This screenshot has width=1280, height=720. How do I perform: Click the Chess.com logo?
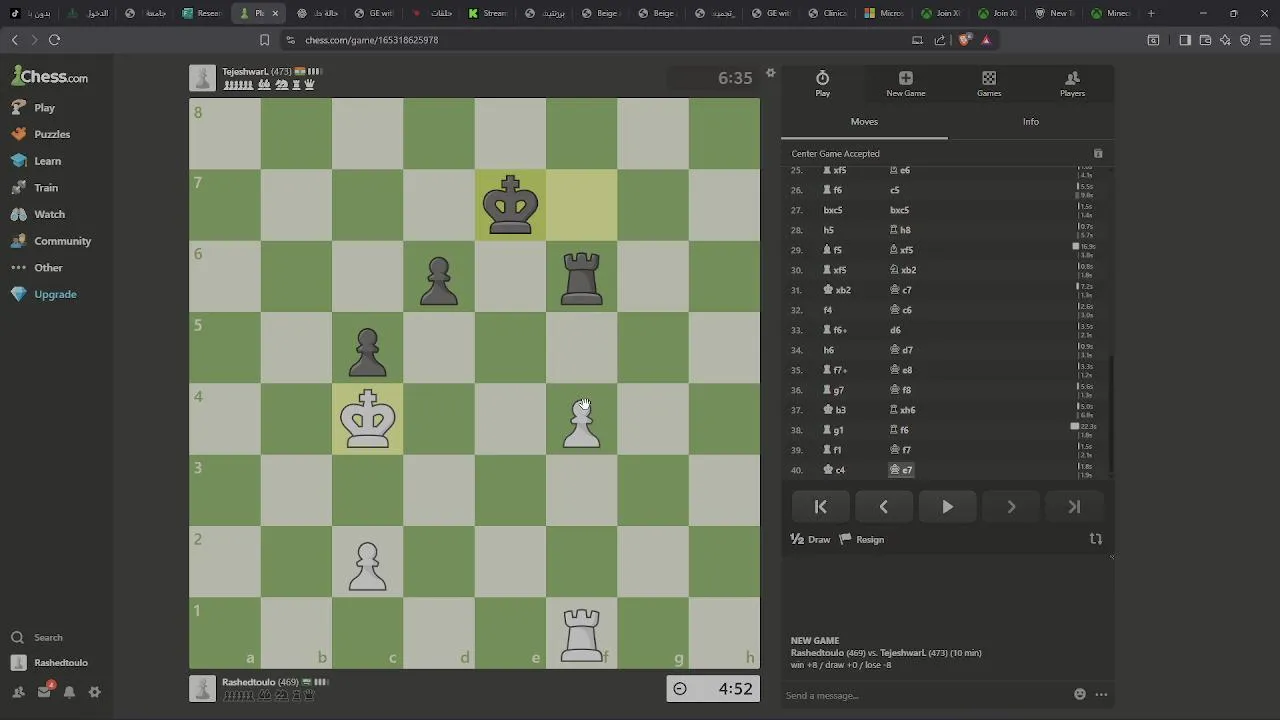coord(50,76)
